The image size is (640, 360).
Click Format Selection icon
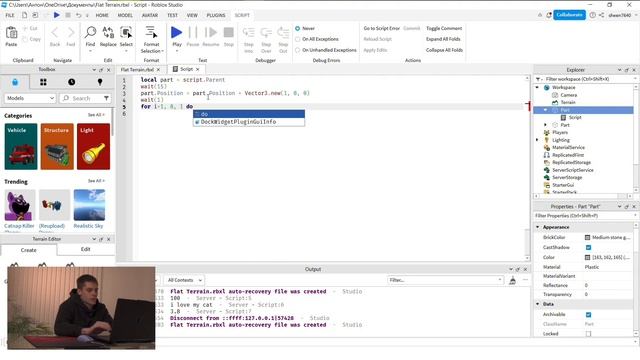pos(151,32)
